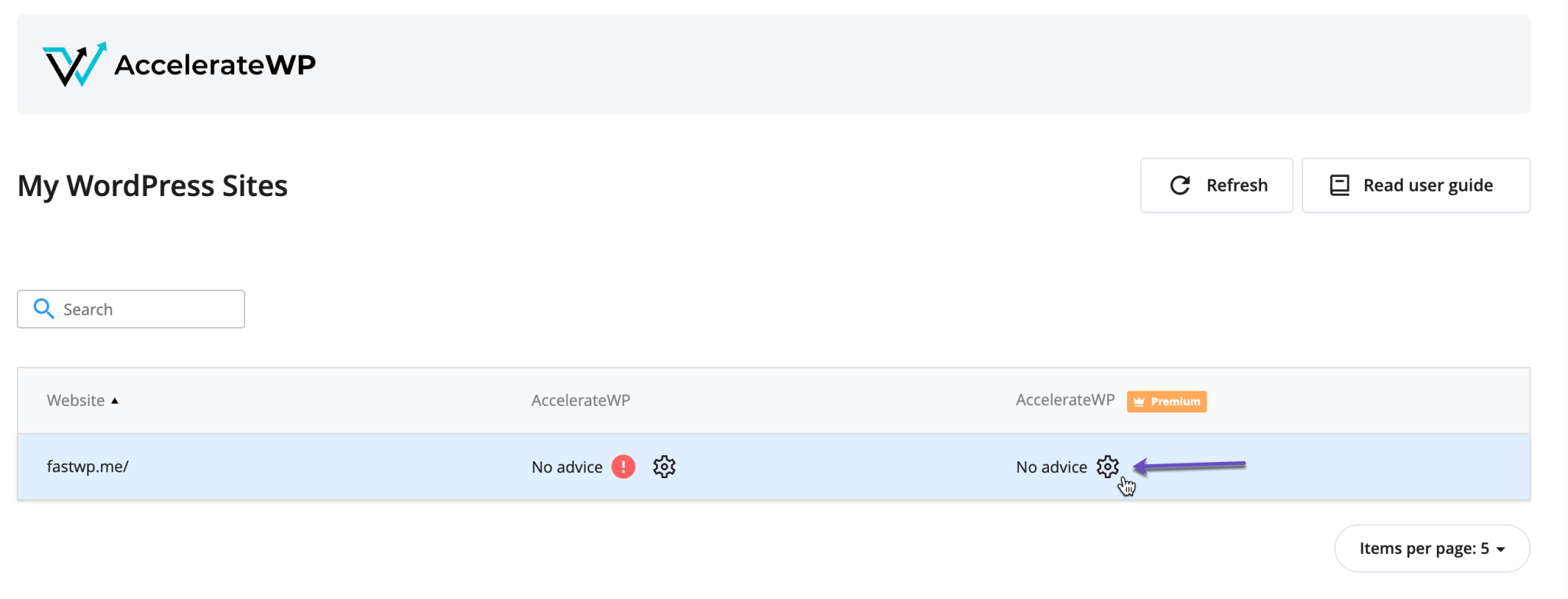1568x599 pixels.
Task: Open the fastwp.me website link
Action: pos(87,466)
